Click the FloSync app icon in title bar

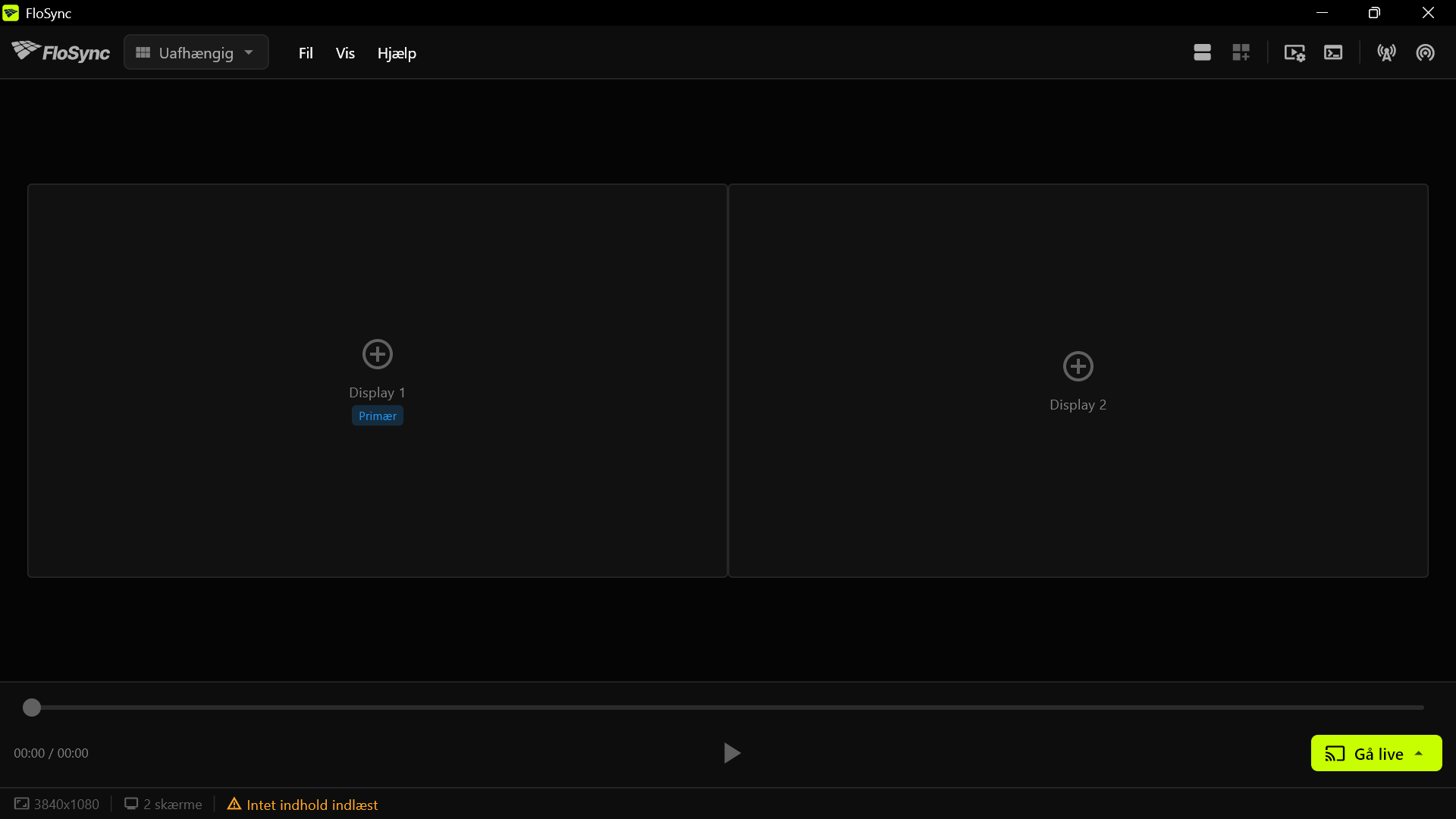pyautogui.click(x=11, y=13)
